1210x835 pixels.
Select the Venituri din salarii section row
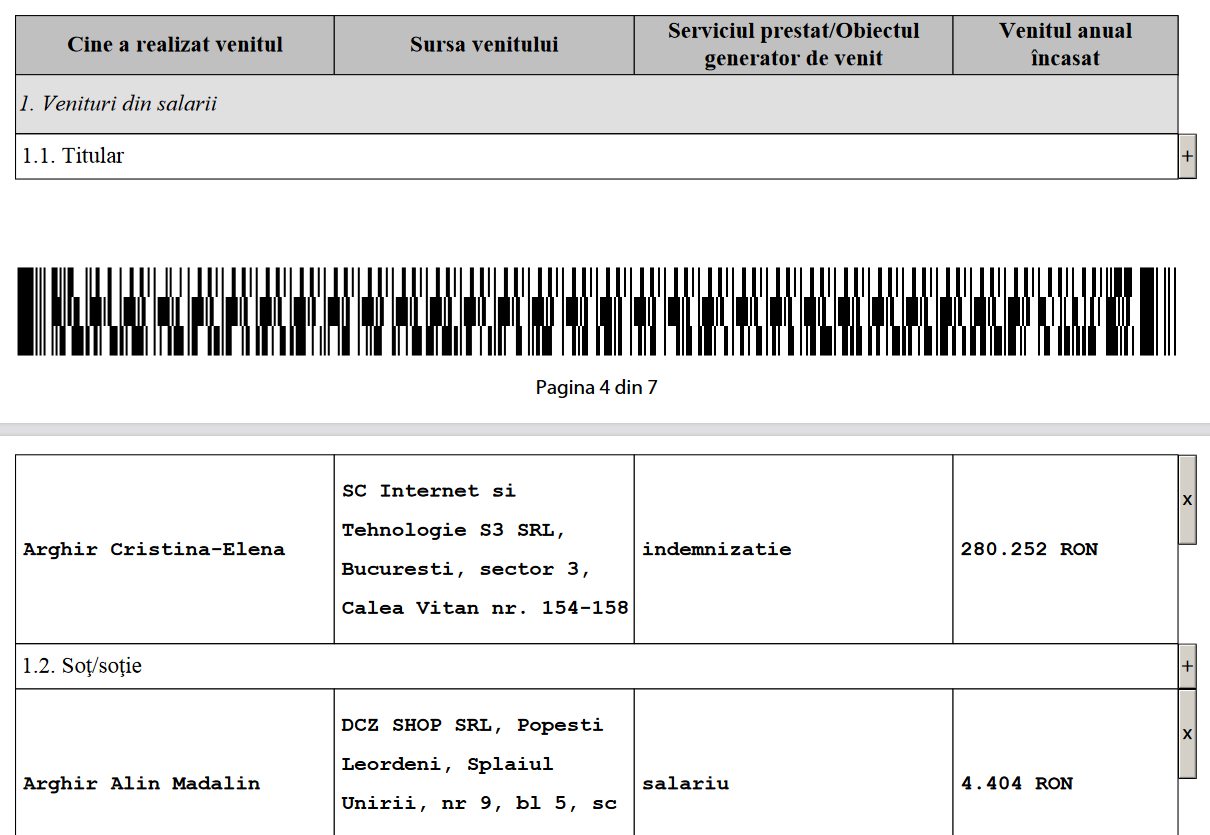click(120, 104)
